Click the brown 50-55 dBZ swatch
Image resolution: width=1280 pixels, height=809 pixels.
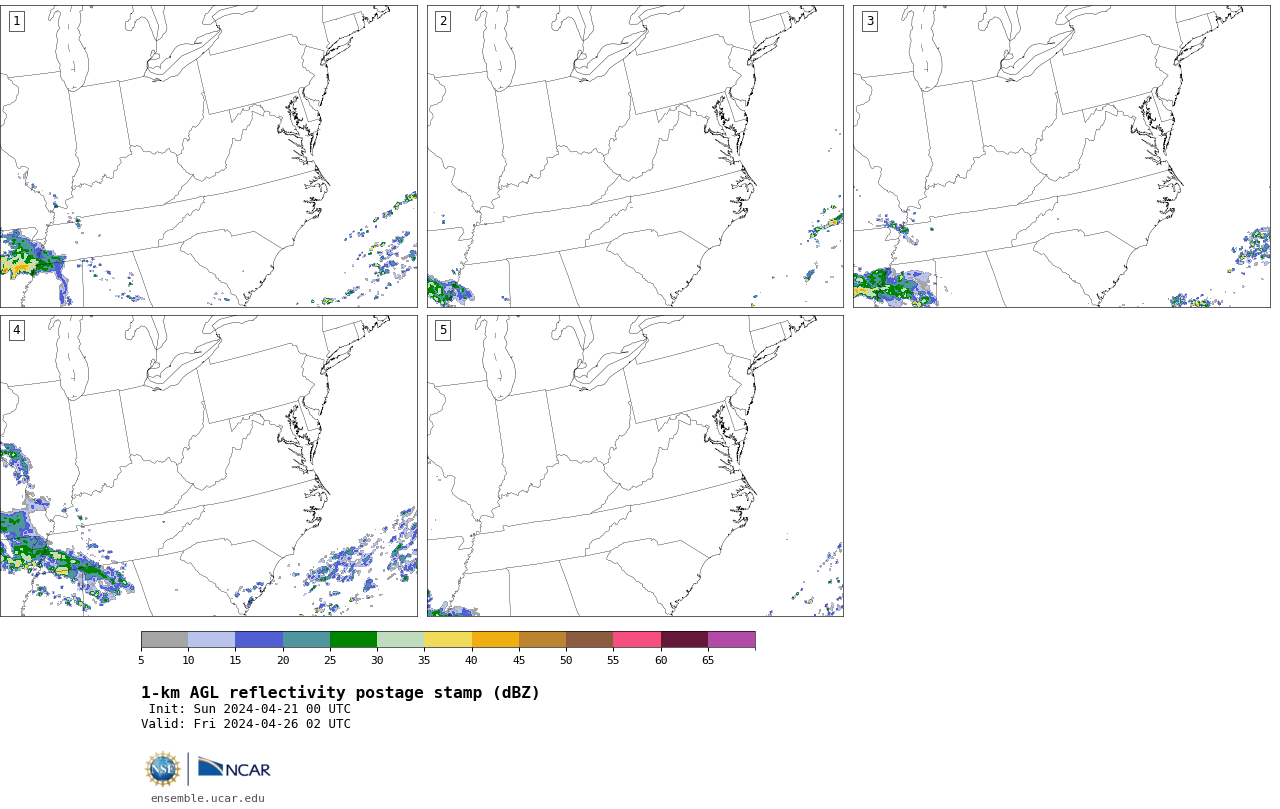(x=589, y=640)
